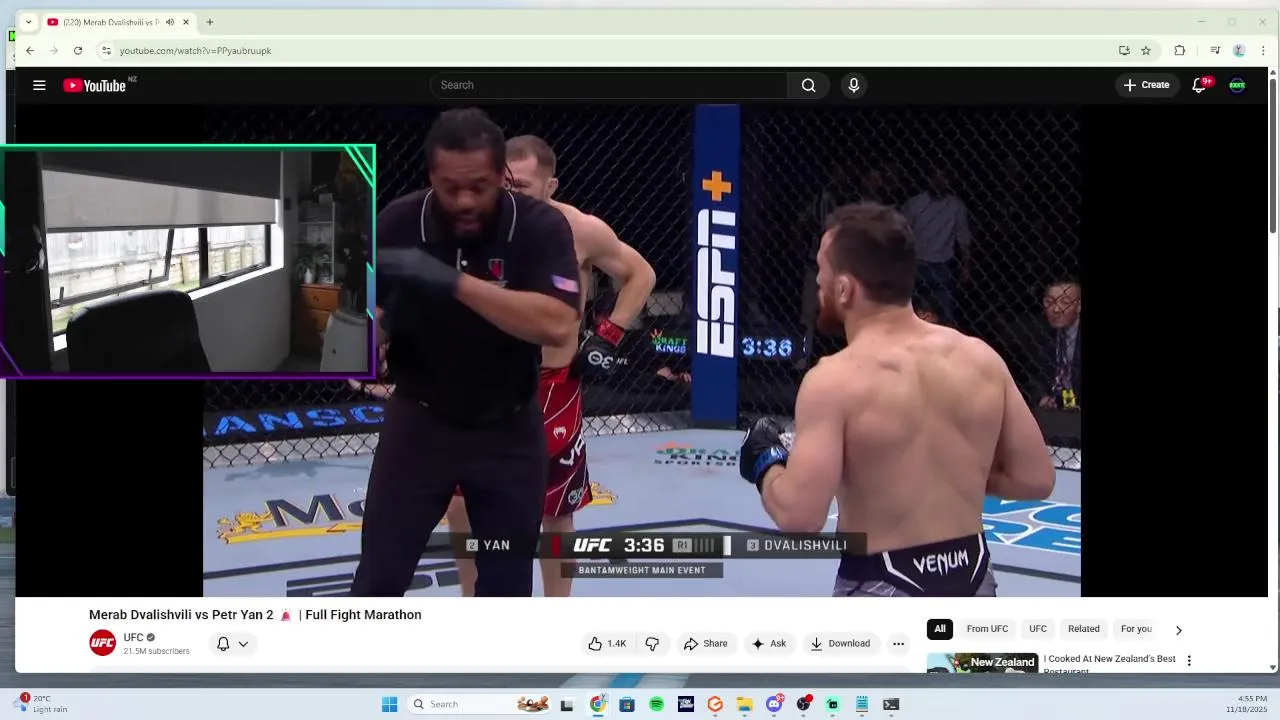Click the YouTube search magnifier button
Viewport: 1280px width, 720px height.
(808, 85)
